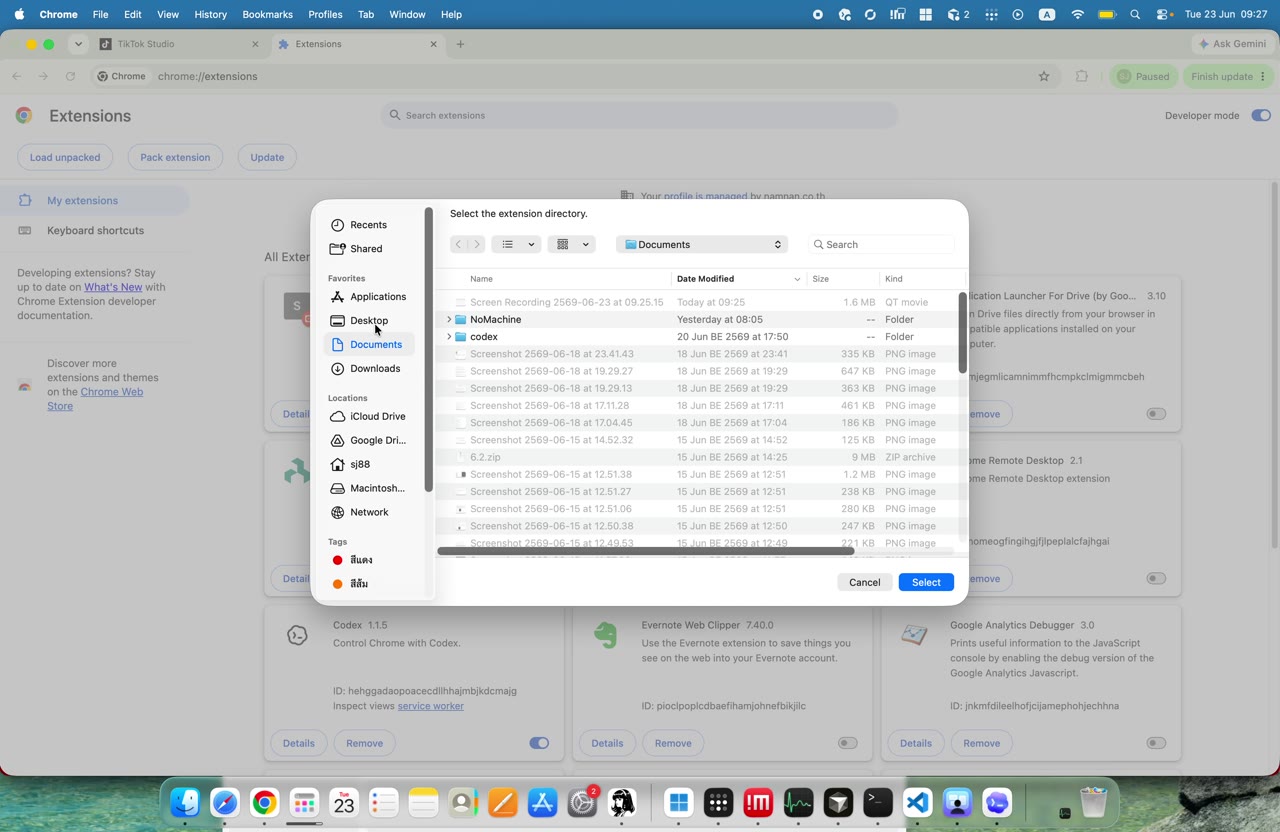Select the red tag สีแดง
The height and width of the screenshot is (832, 1280).
click(x=361, y=560)
